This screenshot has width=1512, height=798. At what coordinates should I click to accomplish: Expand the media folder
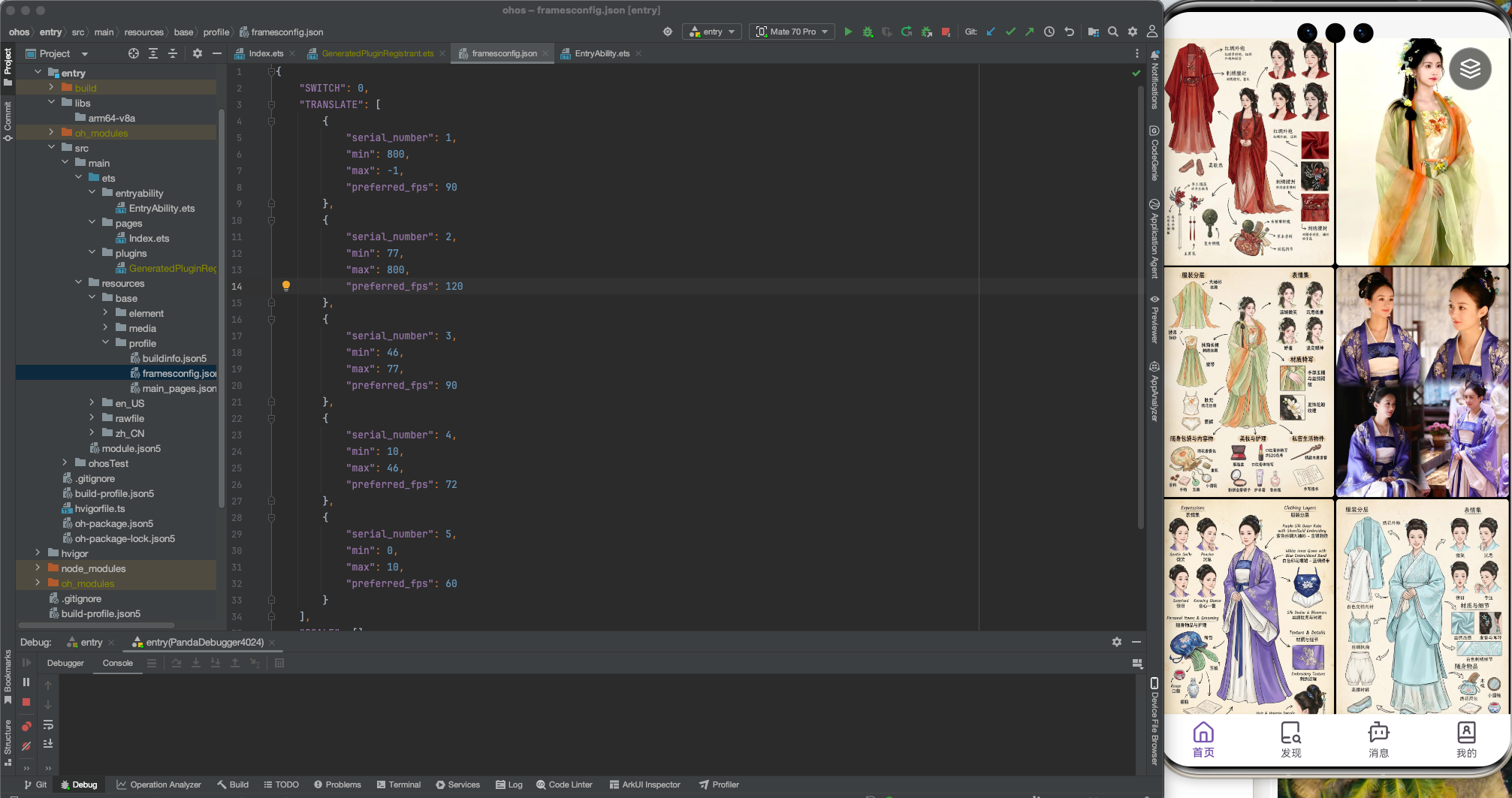105,327
